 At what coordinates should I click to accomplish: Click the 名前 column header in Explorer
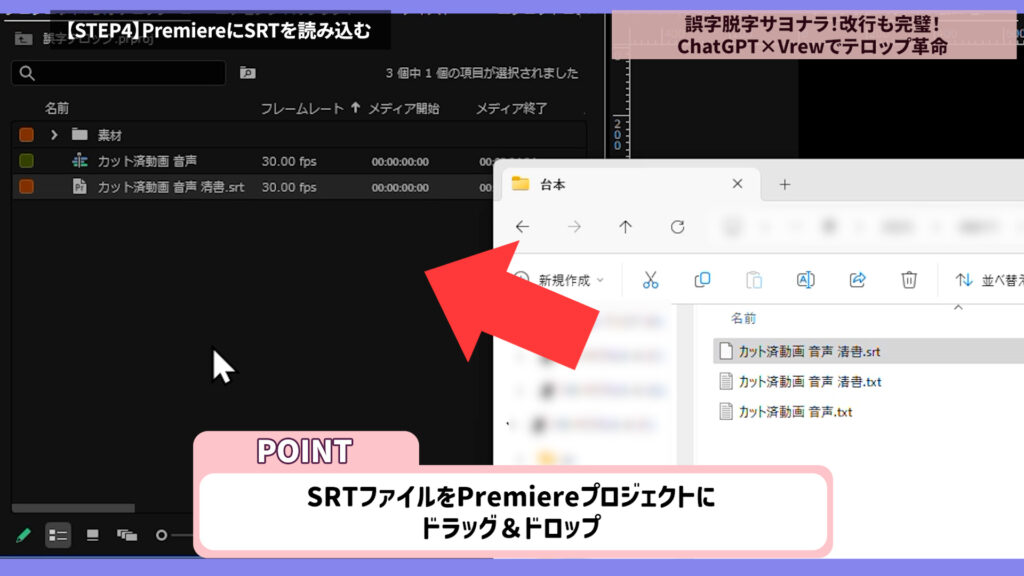(x=743, y=319)
